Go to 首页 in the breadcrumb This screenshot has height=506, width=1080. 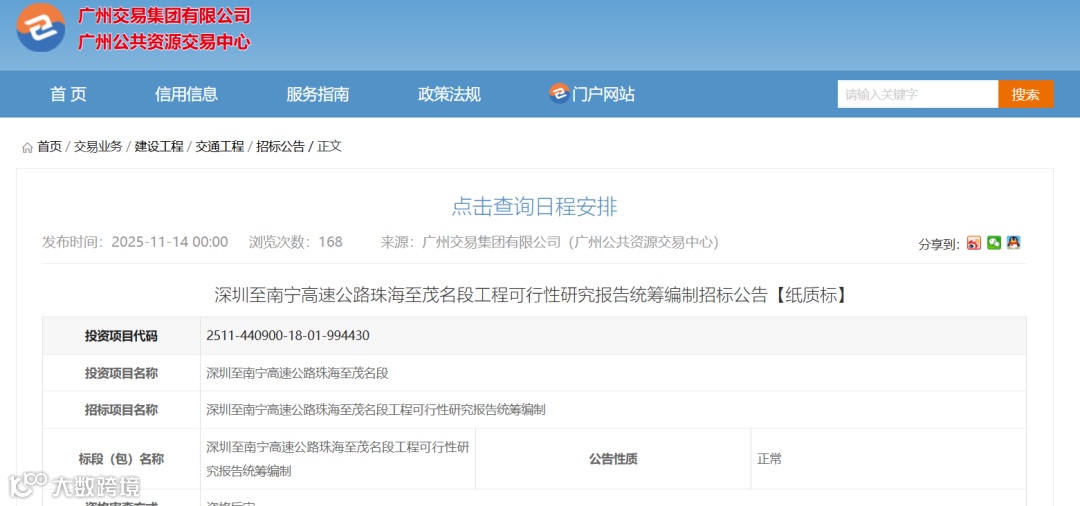pos(50,147)
